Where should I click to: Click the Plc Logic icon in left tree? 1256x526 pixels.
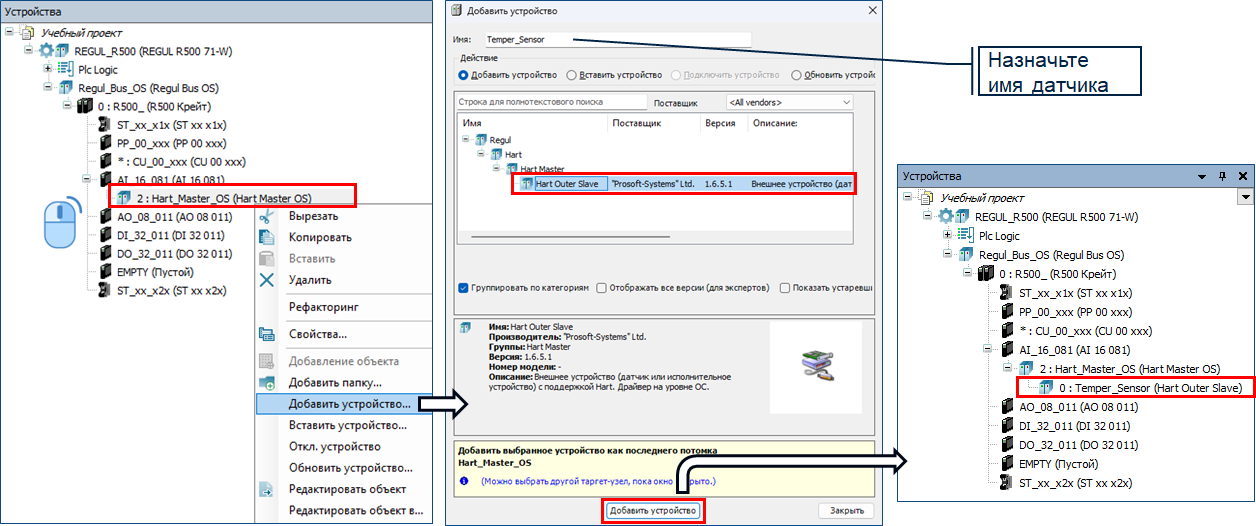66,70
